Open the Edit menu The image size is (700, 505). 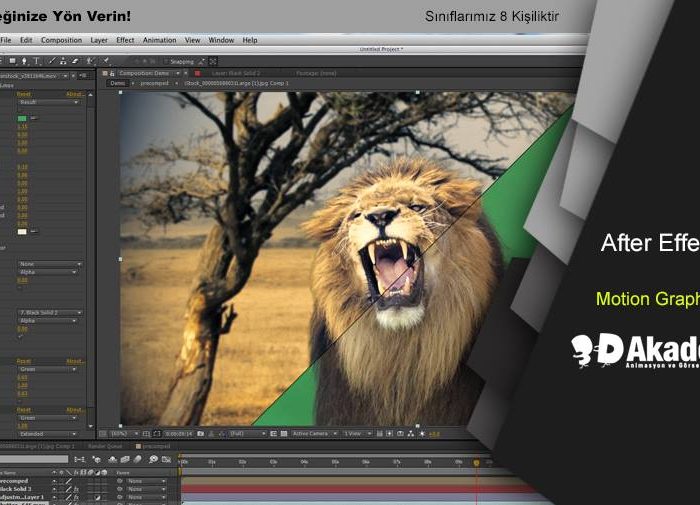coord(26,40)
